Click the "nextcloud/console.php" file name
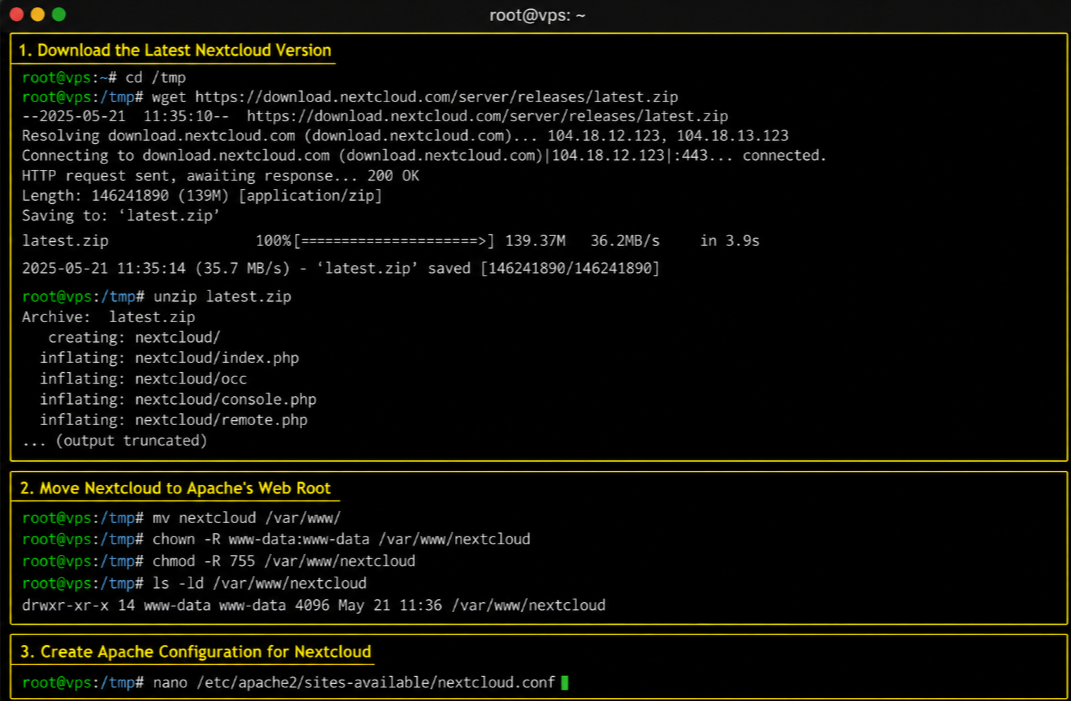 click(225, 399)
